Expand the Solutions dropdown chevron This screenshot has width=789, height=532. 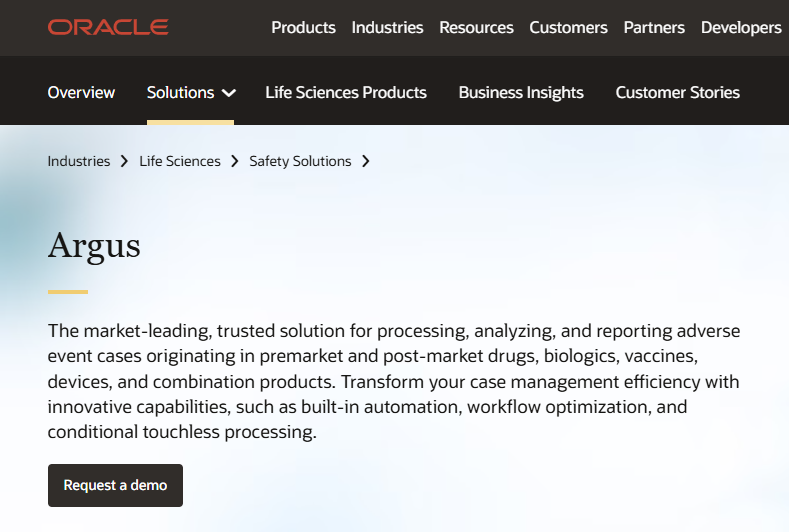click(229, 93)
